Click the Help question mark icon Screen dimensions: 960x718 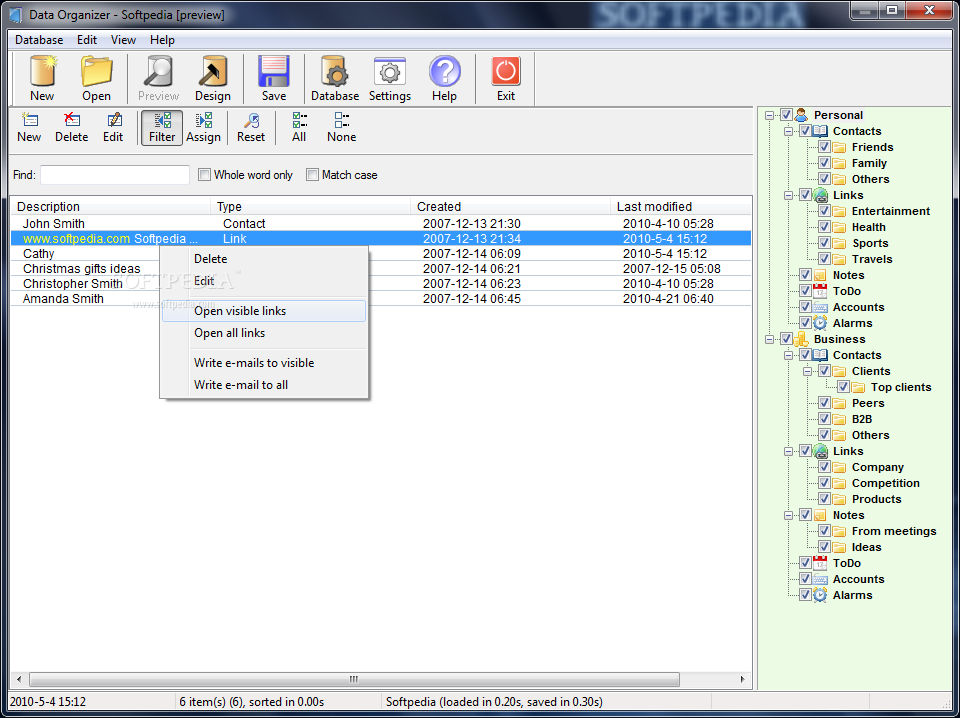444,78
